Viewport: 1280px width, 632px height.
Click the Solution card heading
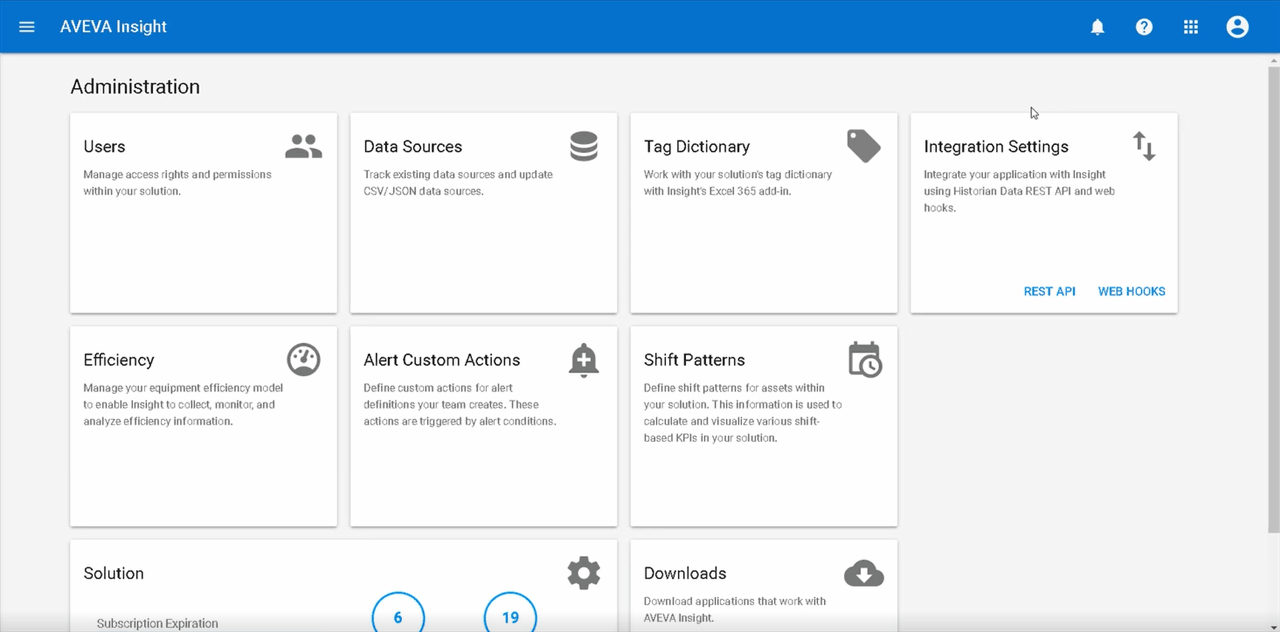114,573
